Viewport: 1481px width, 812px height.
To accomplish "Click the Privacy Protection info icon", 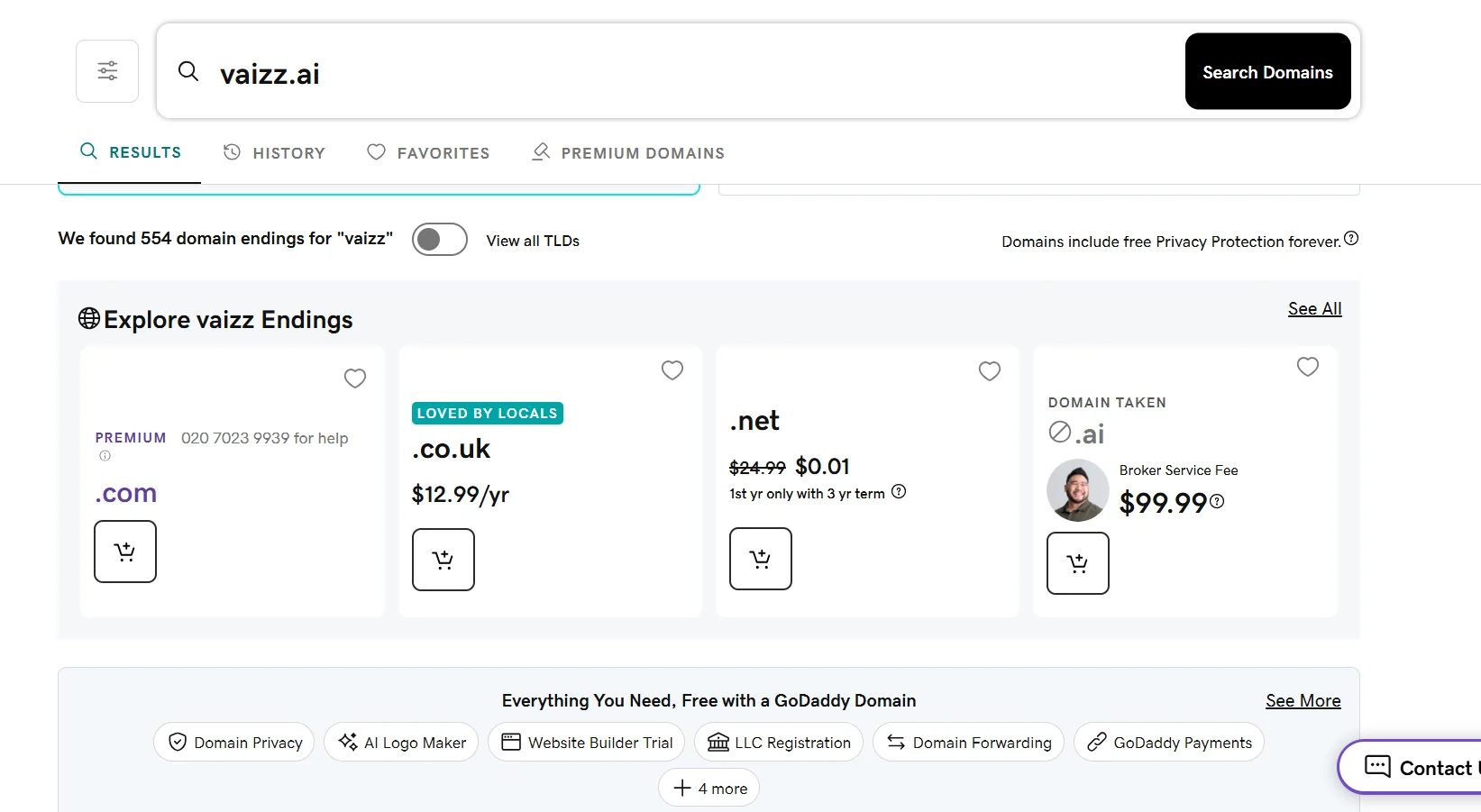I will point(1351,239).
